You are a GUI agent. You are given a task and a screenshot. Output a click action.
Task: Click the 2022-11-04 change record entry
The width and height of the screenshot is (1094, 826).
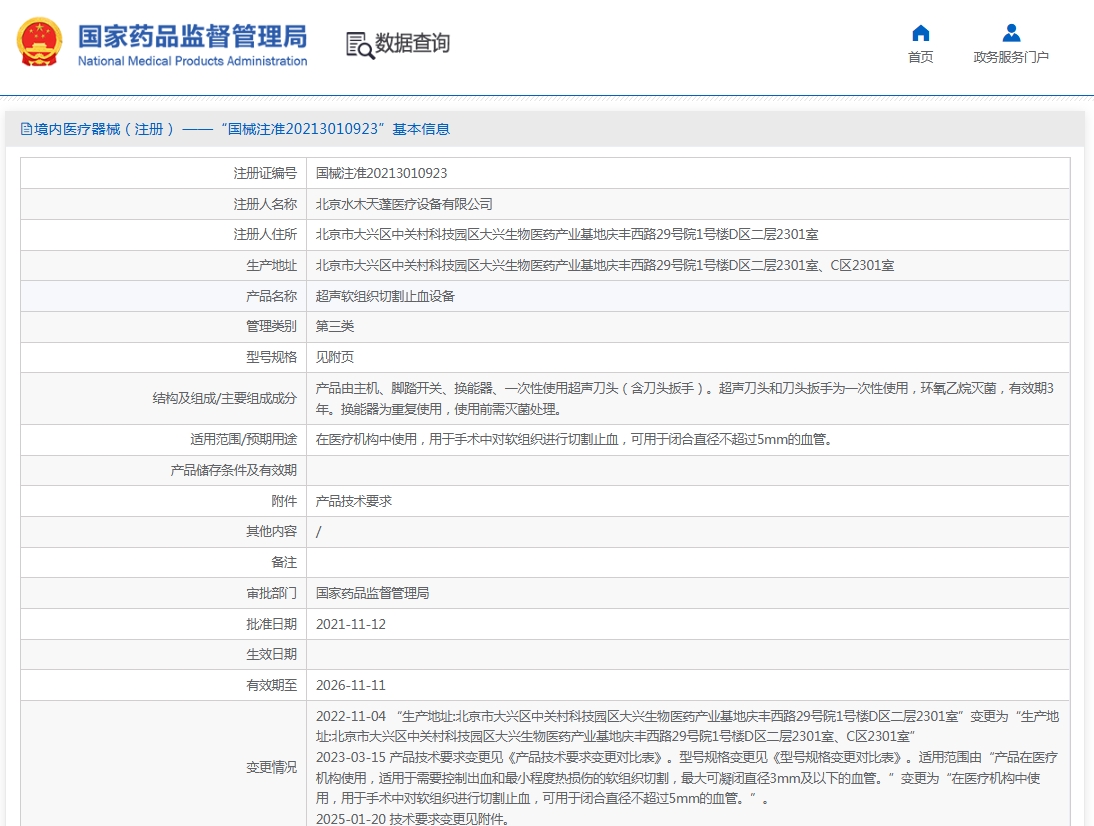tap(687, 726)
